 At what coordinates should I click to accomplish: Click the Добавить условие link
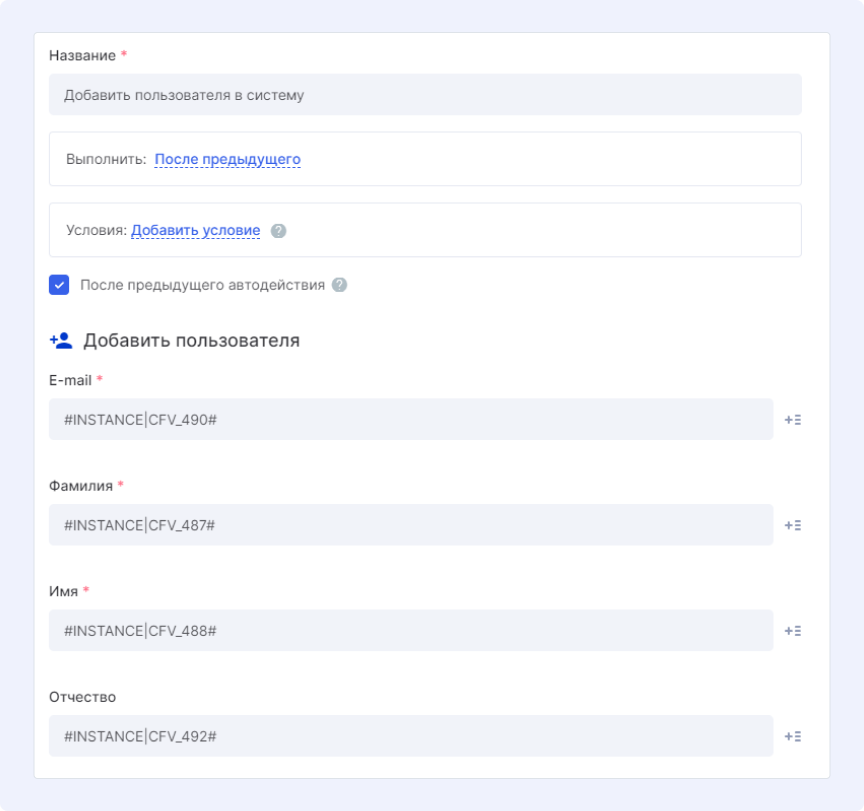tap(195, 231)
